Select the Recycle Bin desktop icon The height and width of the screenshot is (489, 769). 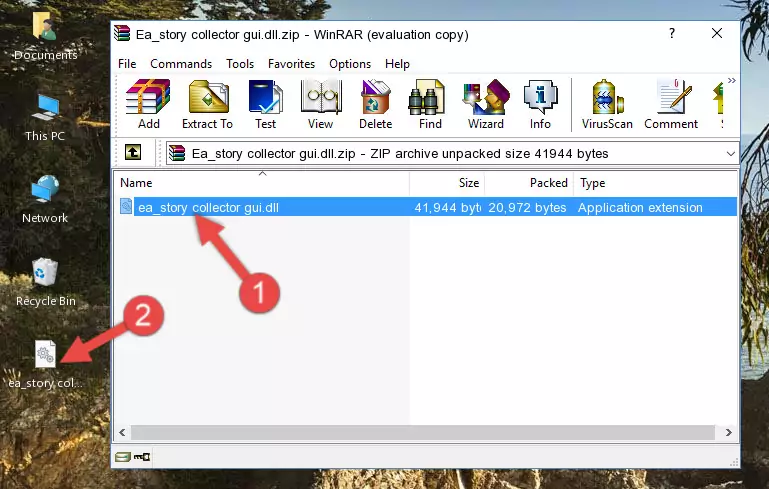[x=46, y=283]
